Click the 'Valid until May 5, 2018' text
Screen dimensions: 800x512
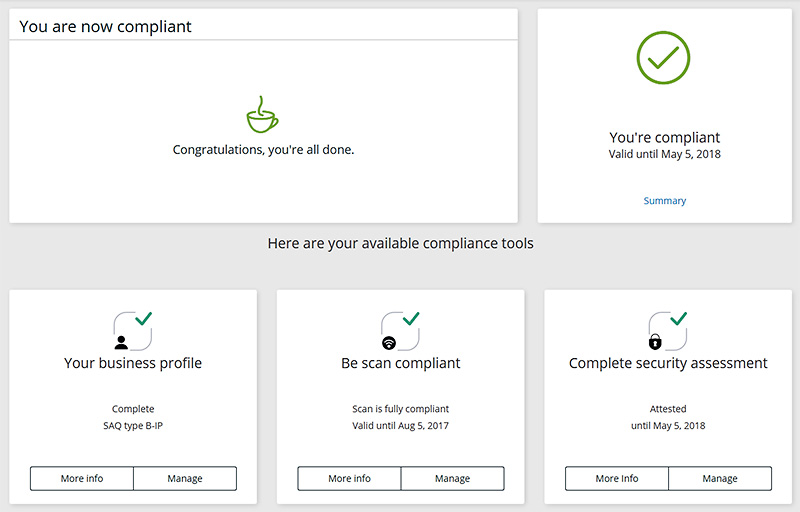[x=664, y=155]
